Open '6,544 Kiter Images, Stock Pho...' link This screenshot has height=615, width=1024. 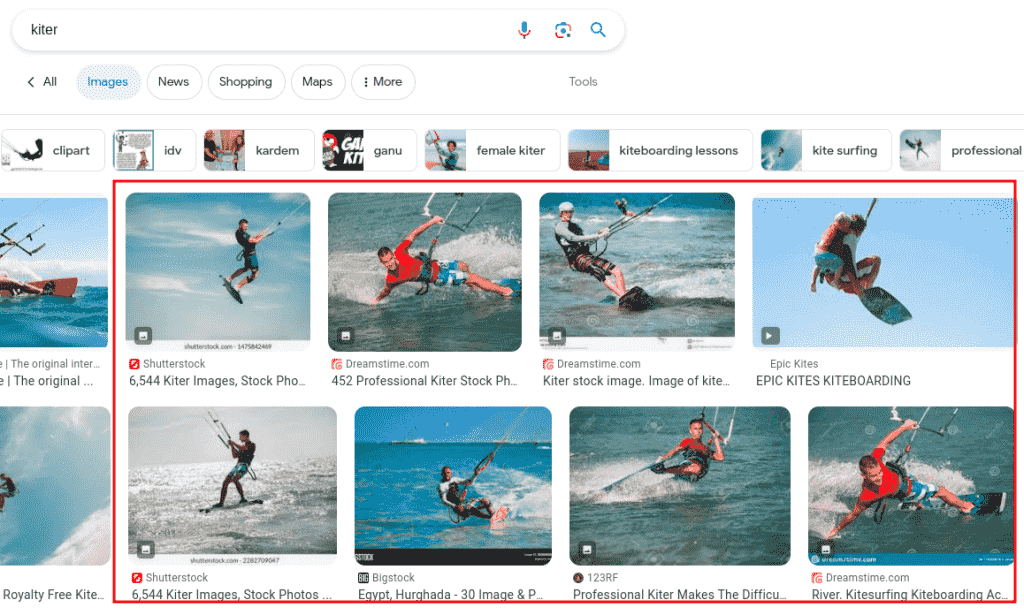click(x=217, y=381)
